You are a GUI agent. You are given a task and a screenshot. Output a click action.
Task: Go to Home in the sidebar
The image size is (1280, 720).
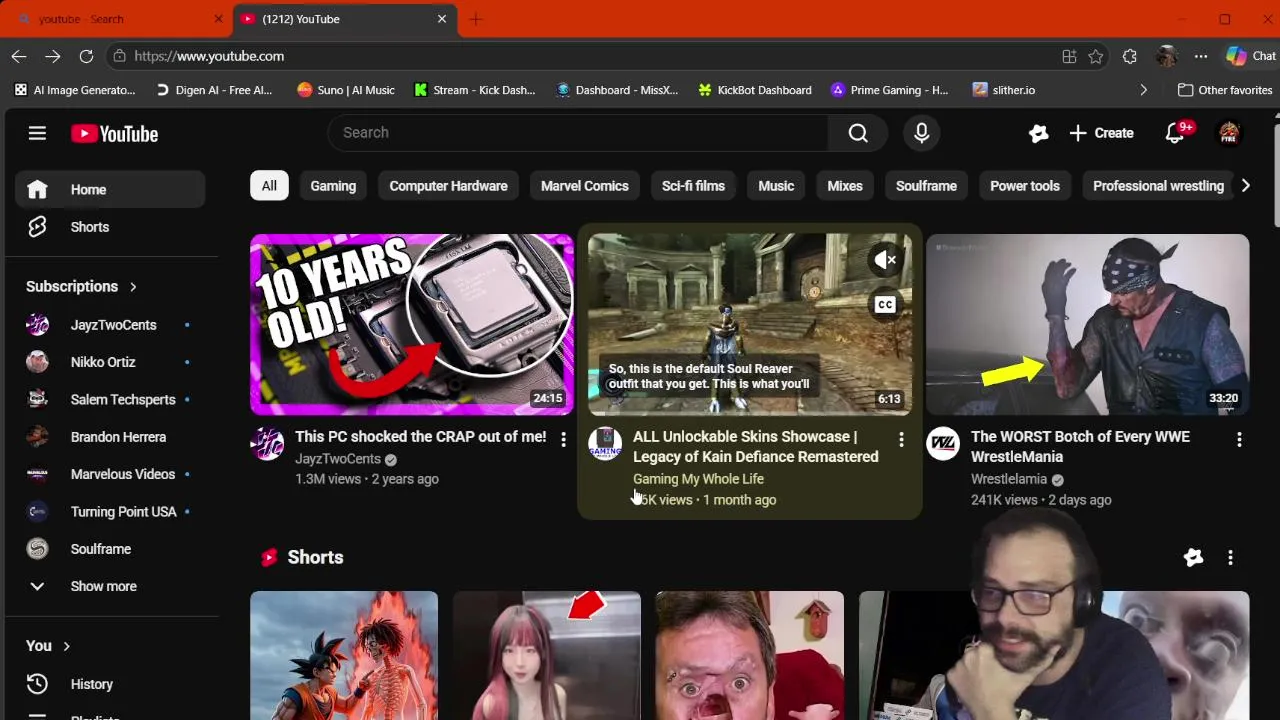click(x=110, y=189)
